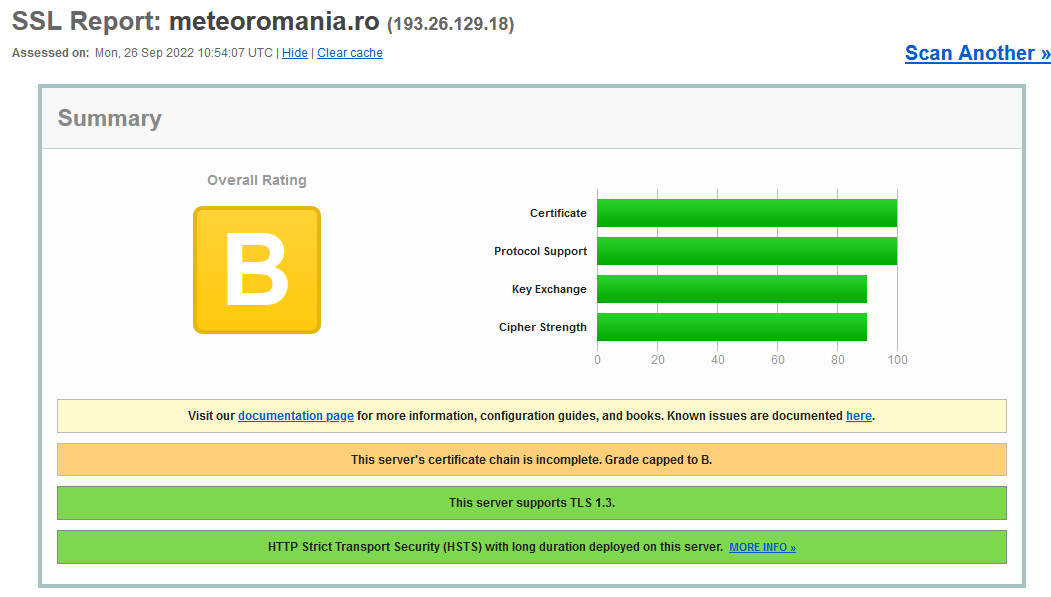Click the Protocol Support score bar
The height and width of the screenshot is (597, 1051).
point(747,251)
